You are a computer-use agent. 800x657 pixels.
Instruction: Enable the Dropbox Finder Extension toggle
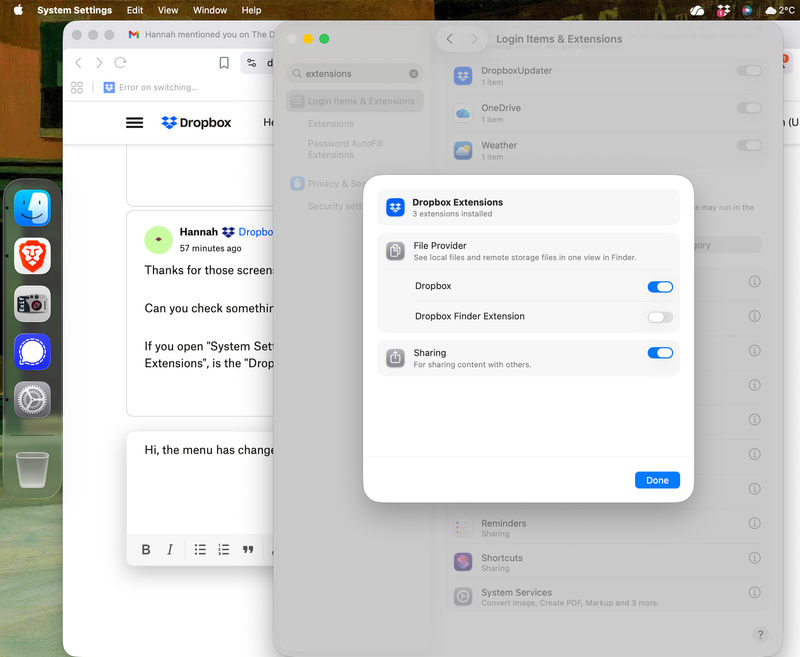(x=660, y=317)
